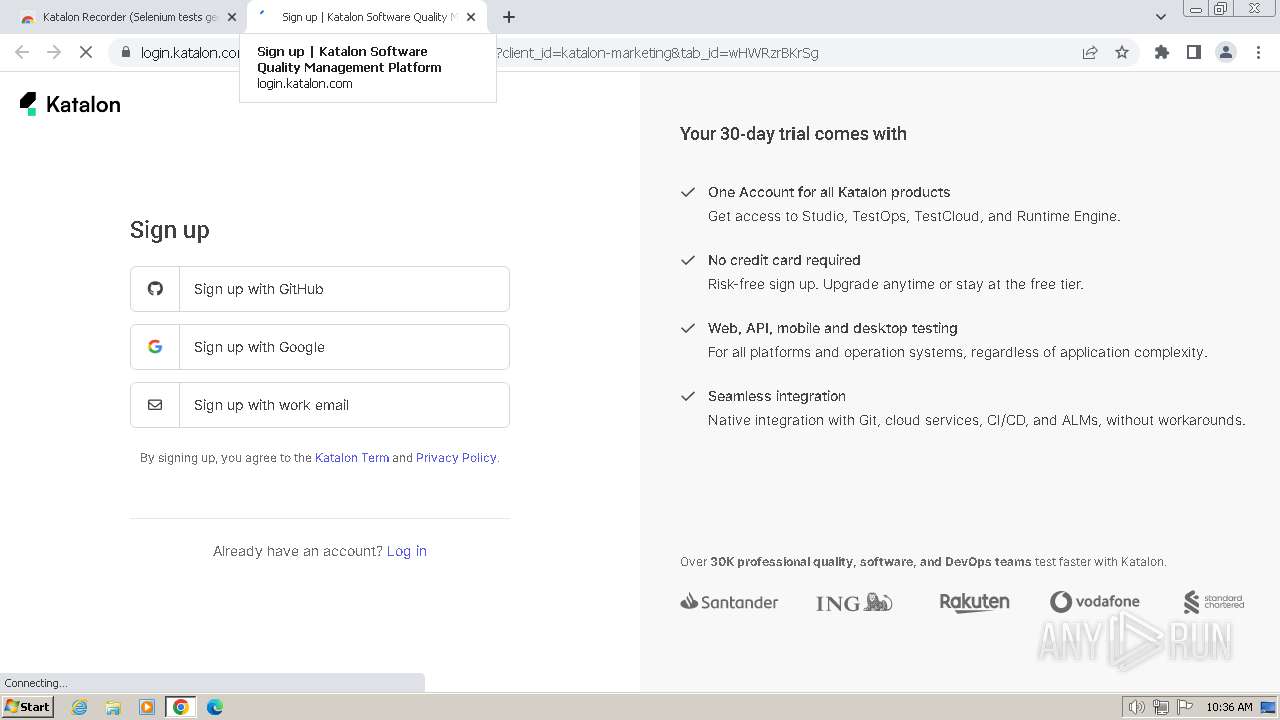Click the Vodafone logo
1280x720 pixels.
(1095, 602)
